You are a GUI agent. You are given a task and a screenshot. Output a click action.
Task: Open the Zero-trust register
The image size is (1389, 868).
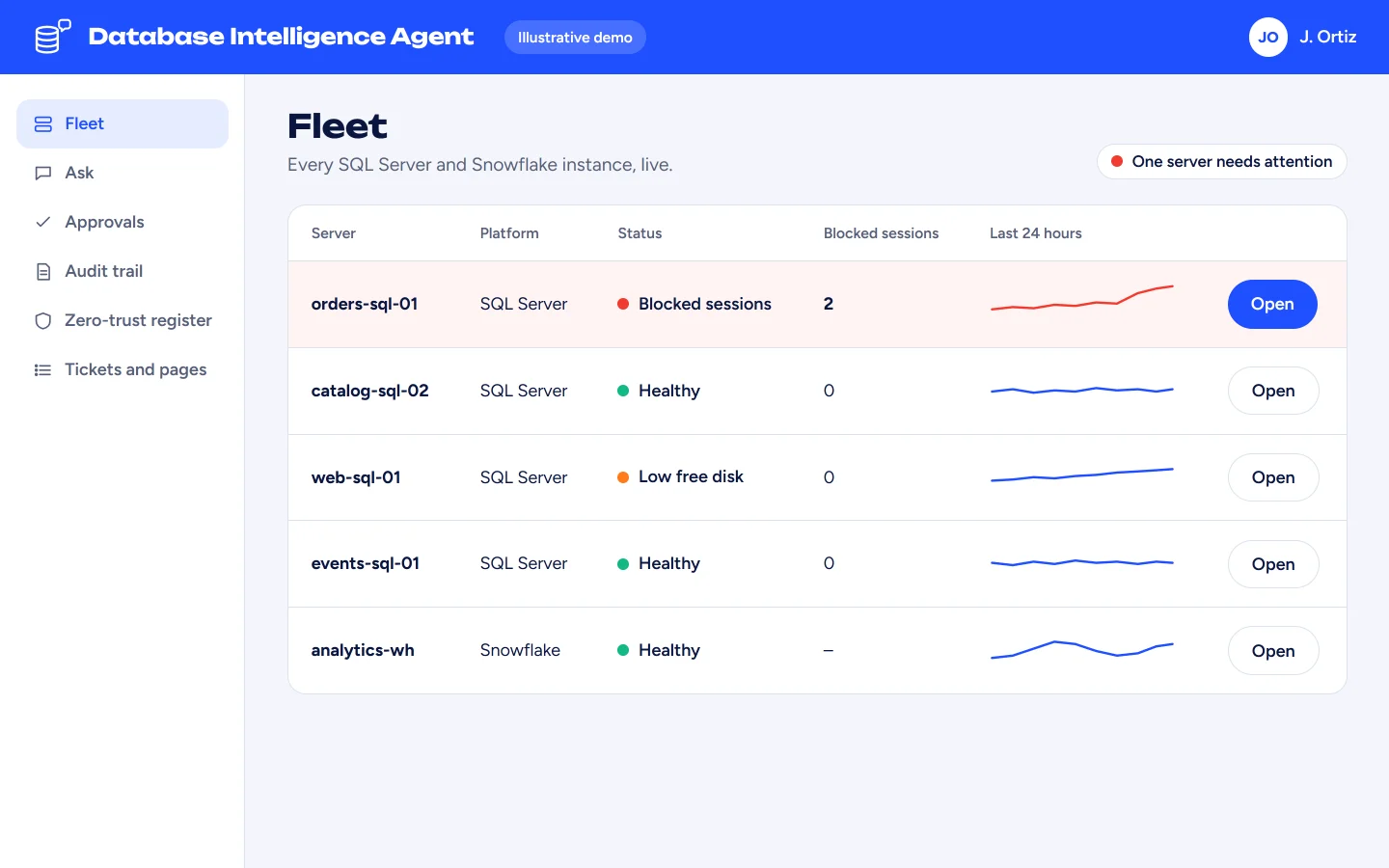coord(123,320)
